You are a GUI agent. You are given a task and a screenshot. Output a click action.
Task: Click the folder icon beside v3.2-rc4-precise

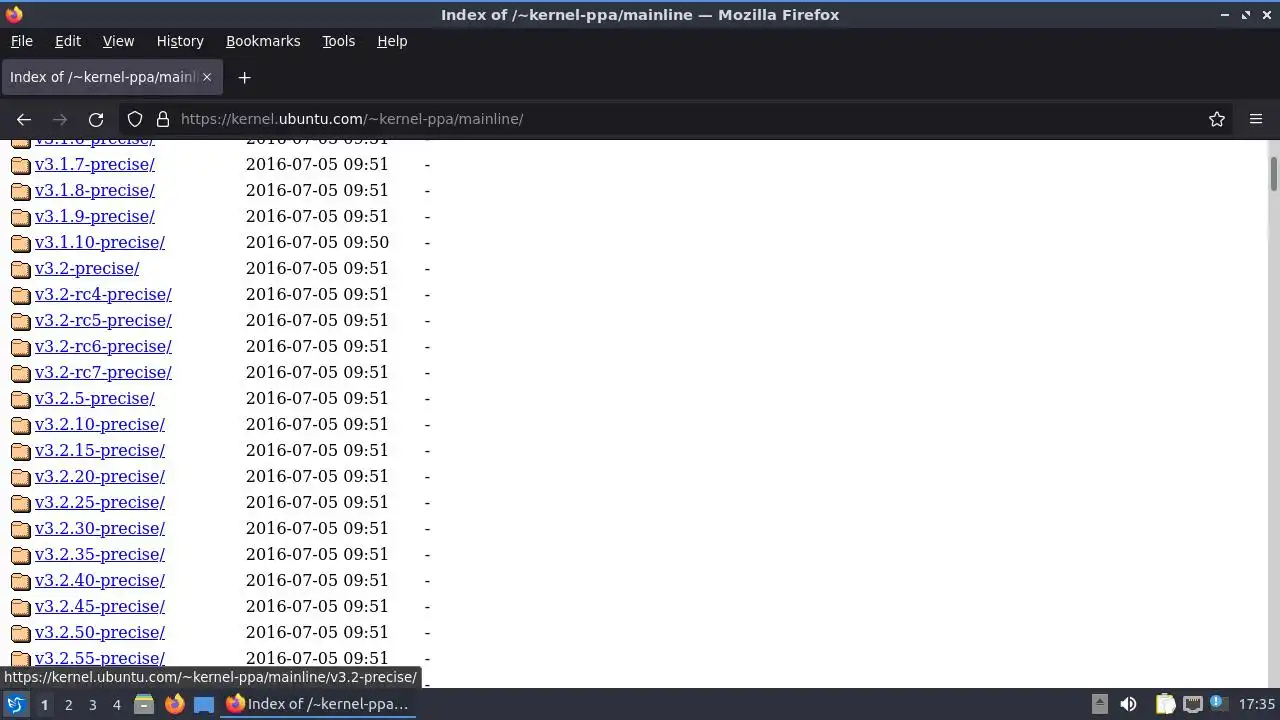[20, 295]
